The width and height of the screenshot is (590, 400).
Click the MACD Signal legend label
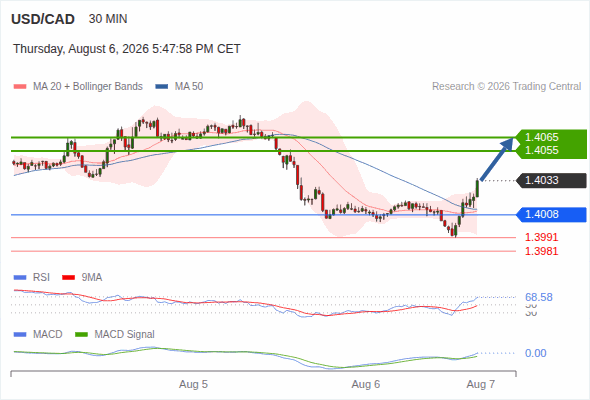coord(125,335)
